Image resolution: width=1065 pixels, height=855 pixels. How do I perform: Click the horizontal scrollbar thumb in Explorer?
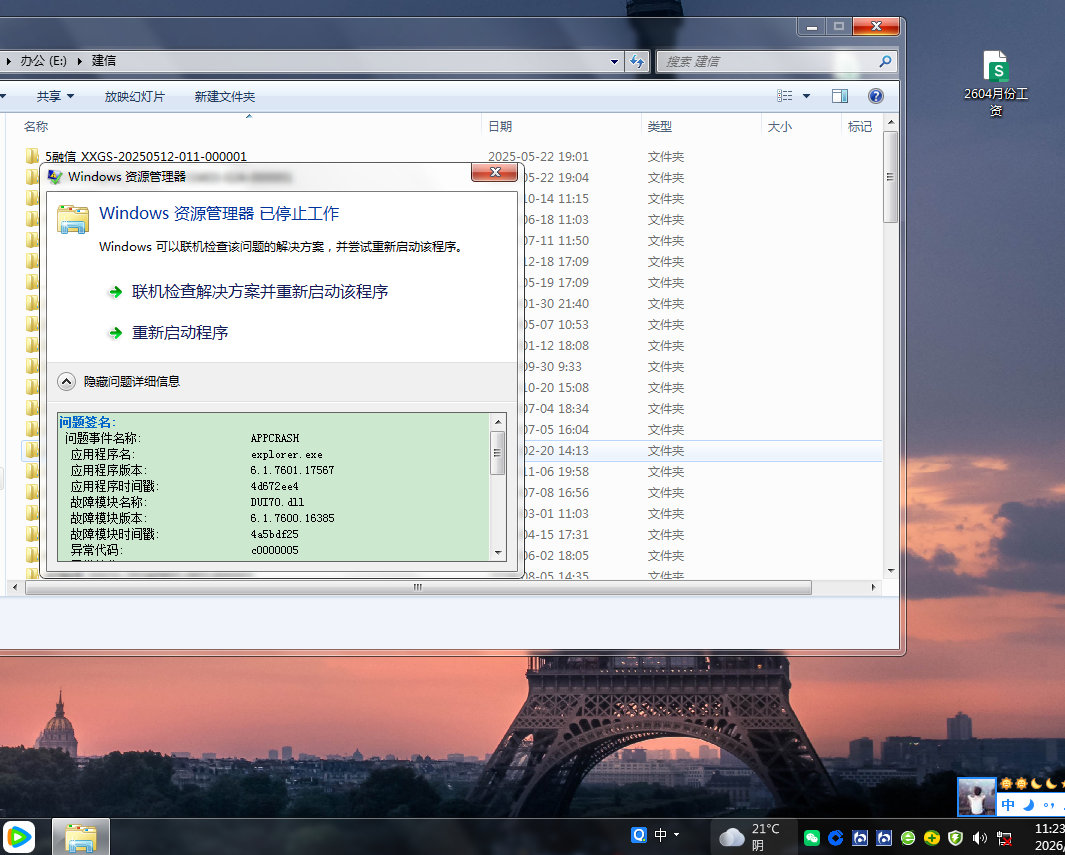[x=418, y=587]
